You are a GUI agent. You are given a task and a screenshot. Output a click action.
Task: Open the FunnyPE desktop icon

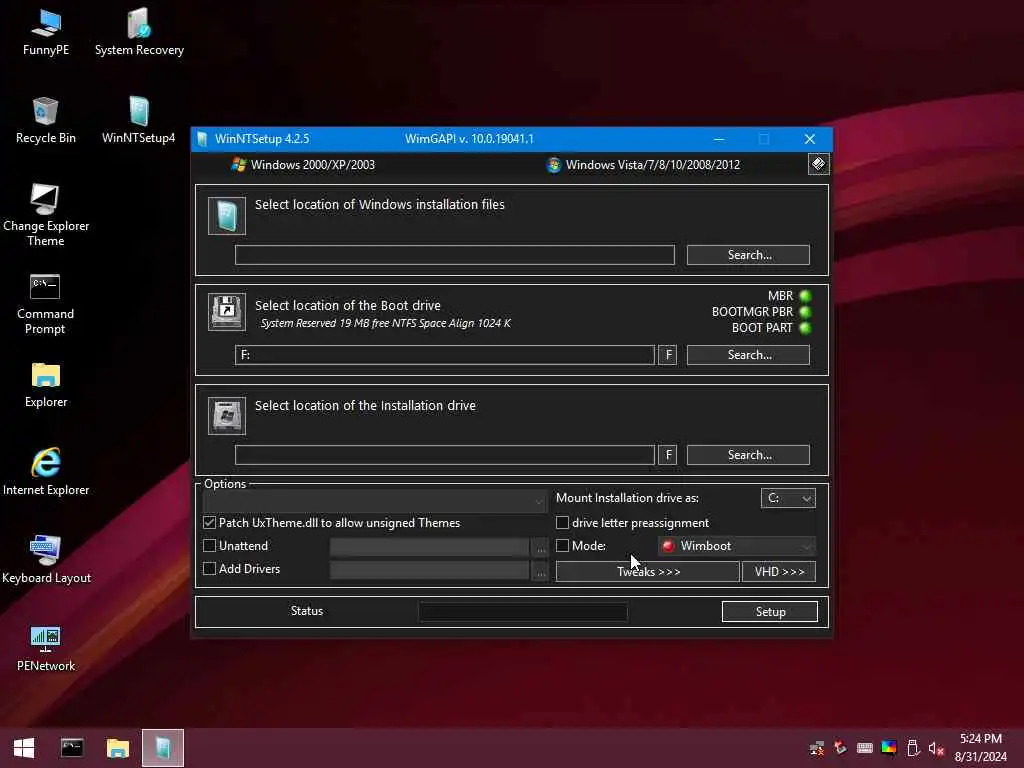pos(46,33)
